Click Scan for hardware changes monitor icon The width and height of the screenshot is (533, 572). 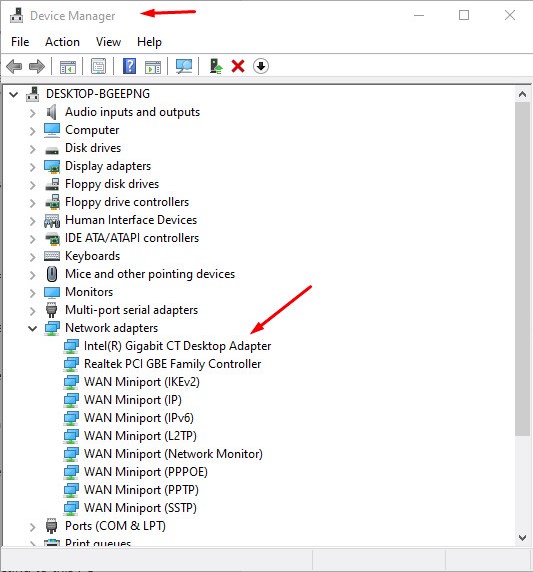pyautogui.click(x=184, y=66)
